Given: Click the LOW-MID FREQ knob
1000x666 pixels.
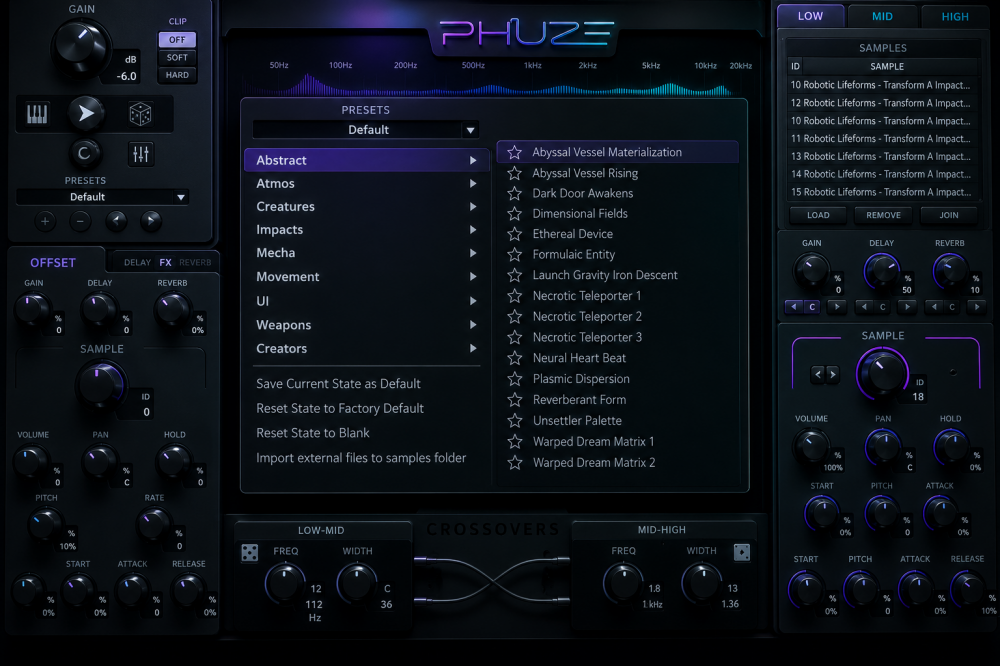Looking at the screenshot, I should coord(284,582).
